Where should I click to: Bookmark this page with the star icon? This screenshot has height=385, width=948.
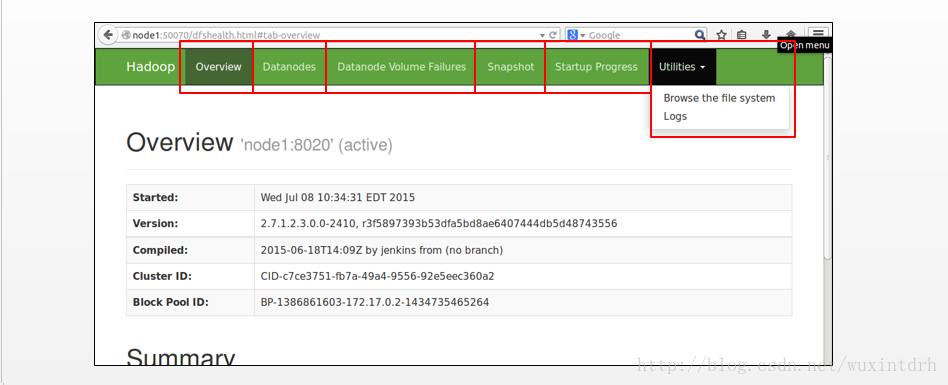tap(721, 35)
